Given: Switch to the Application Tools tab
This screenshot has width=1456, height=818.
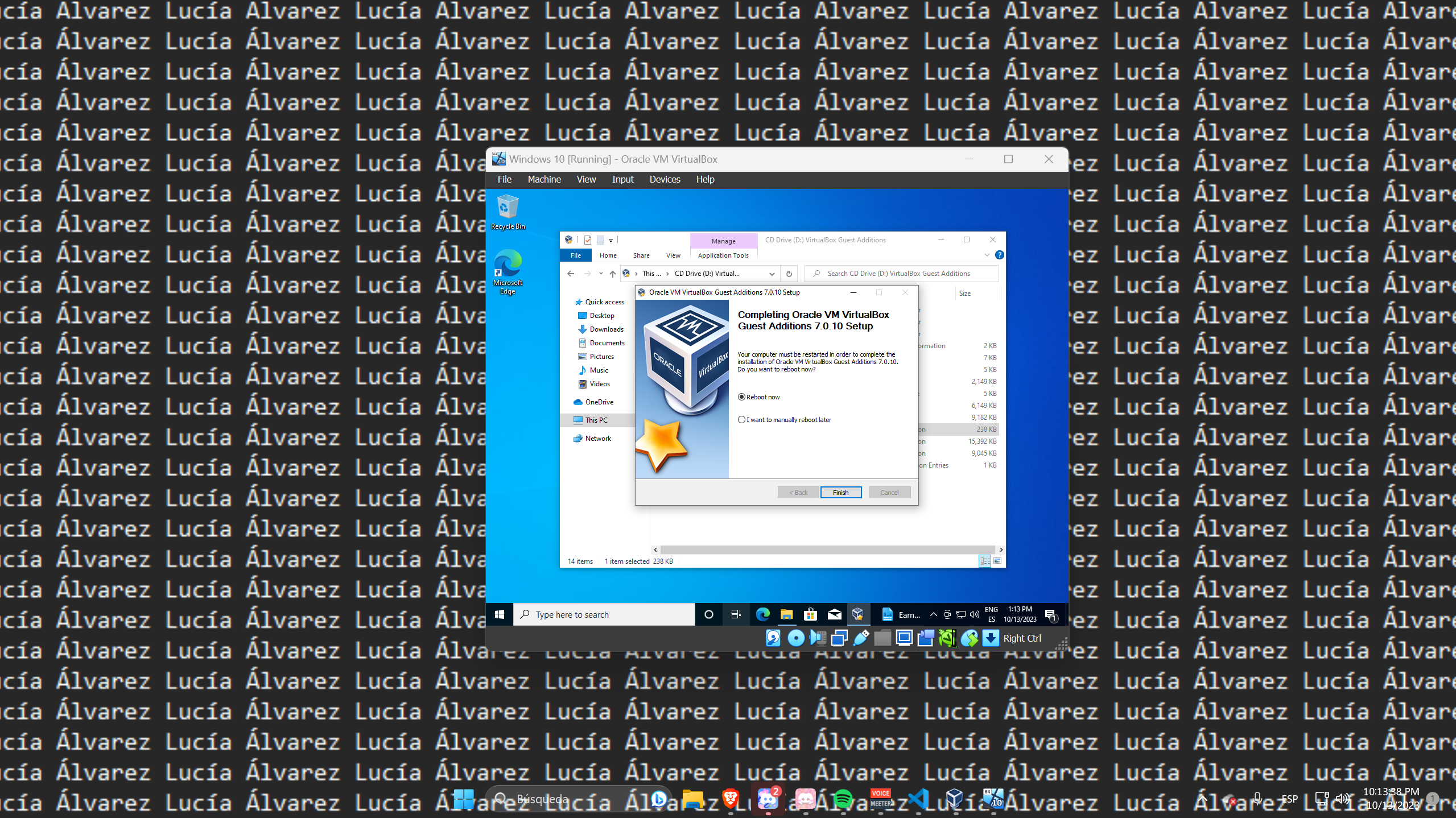Looking at the screenshot, I should [723, 255].
